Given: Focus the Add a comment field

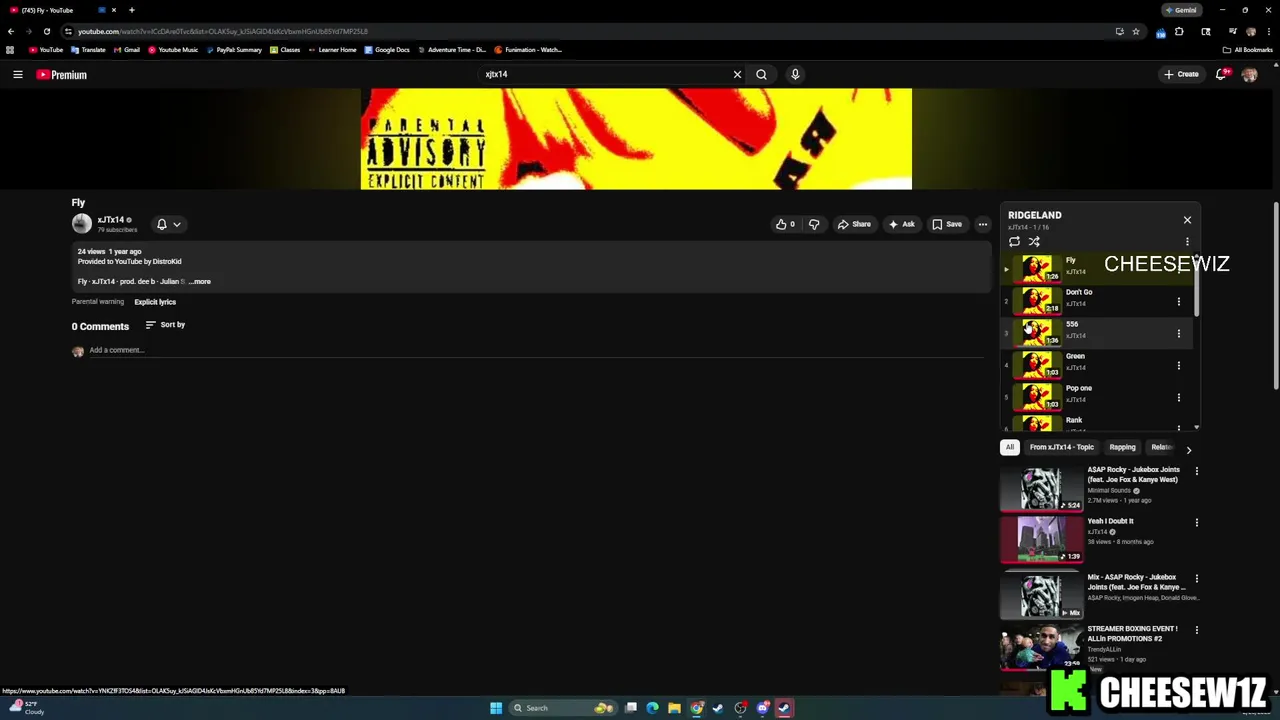Looking at the screenshot, I should tap(536, 350).
